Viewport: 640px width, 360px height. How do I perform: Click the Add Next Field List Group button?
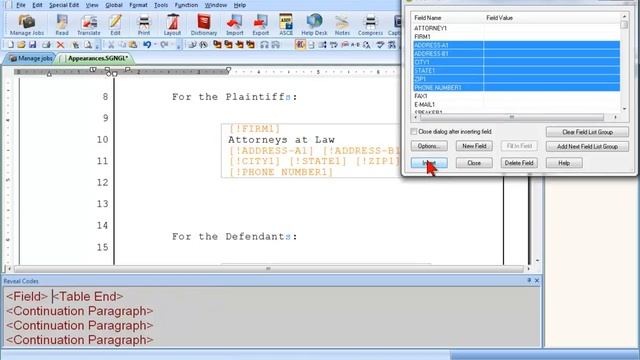(x=587, y=146)
